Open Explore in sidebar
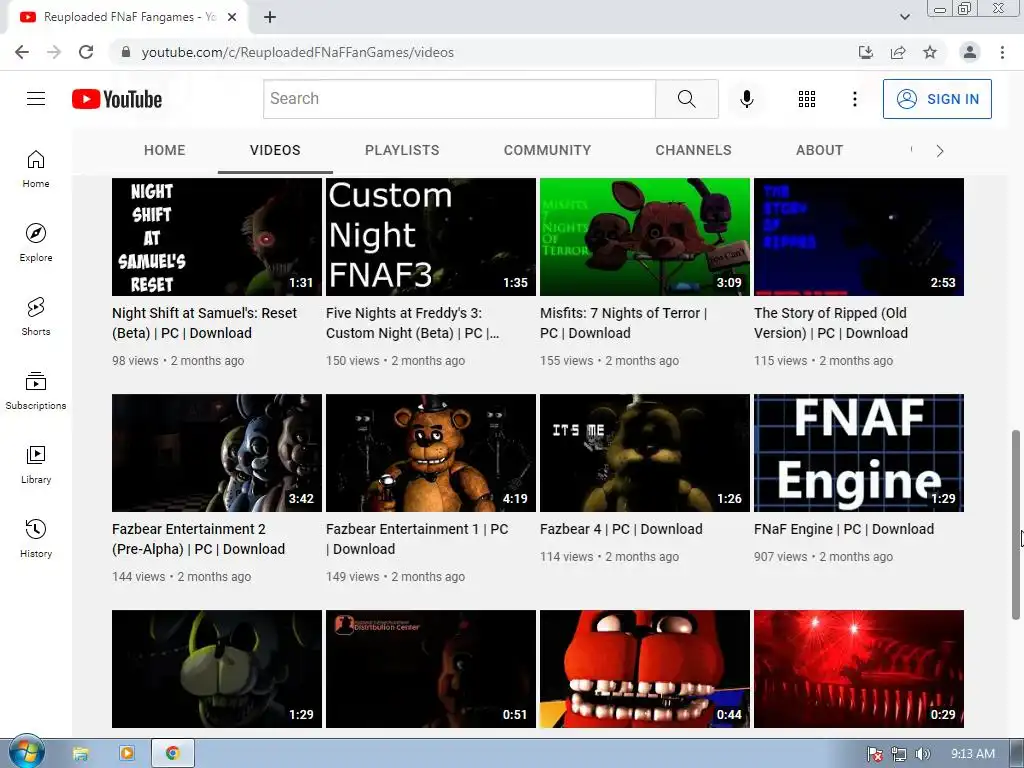 pos(36,243)
